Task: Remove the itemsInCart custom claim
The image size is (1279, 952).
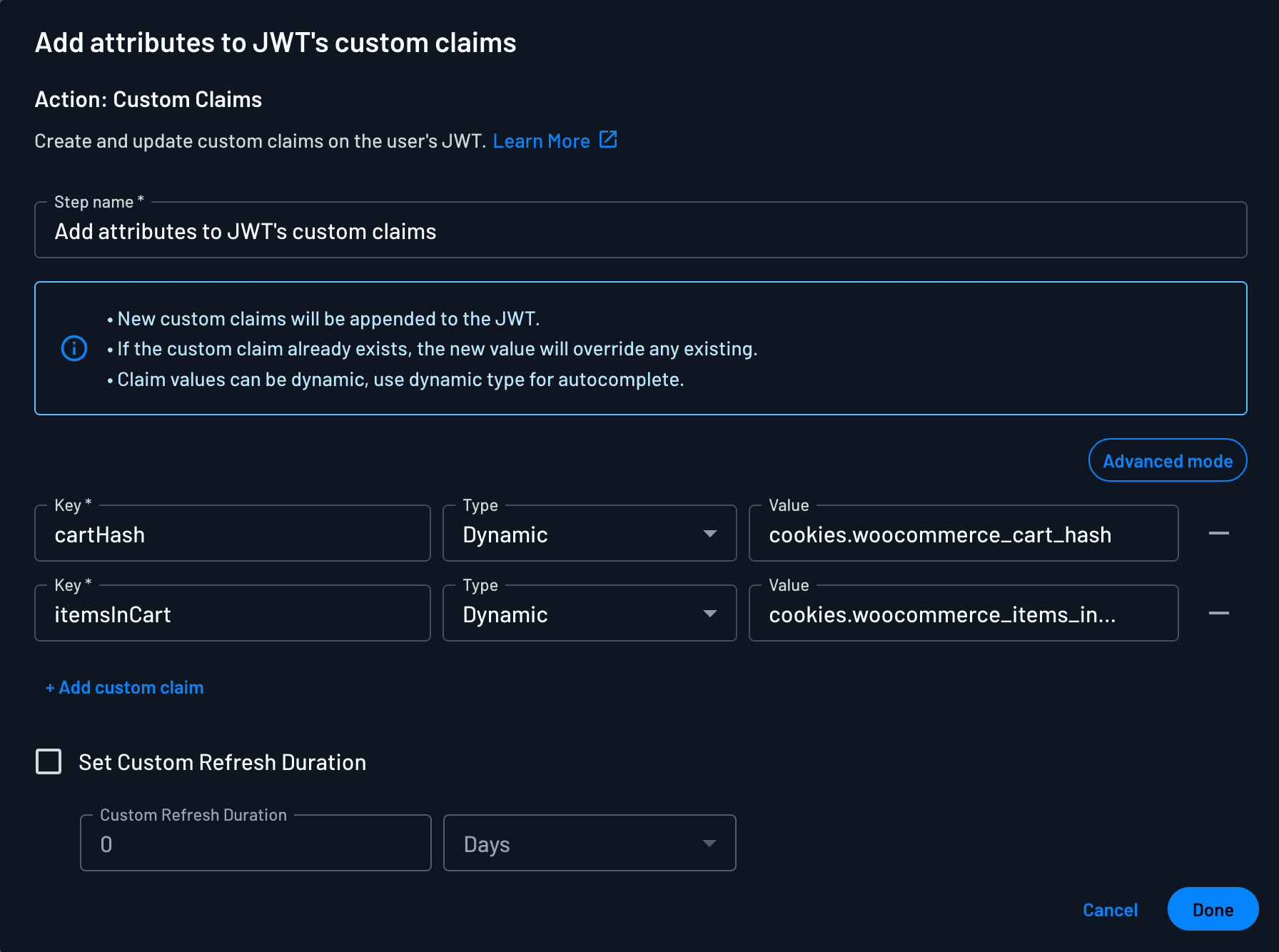Action: [1220, 613]
